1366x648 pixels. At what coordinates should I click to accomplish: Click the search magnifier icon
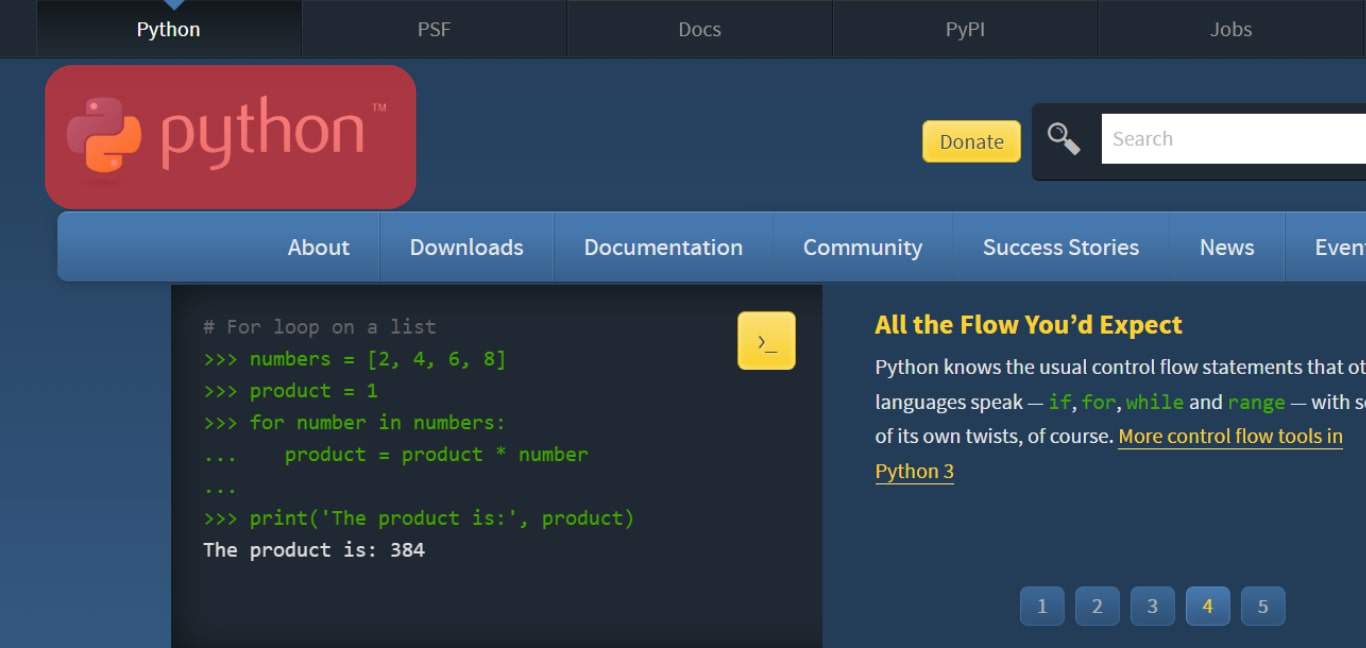(1063, 140)
